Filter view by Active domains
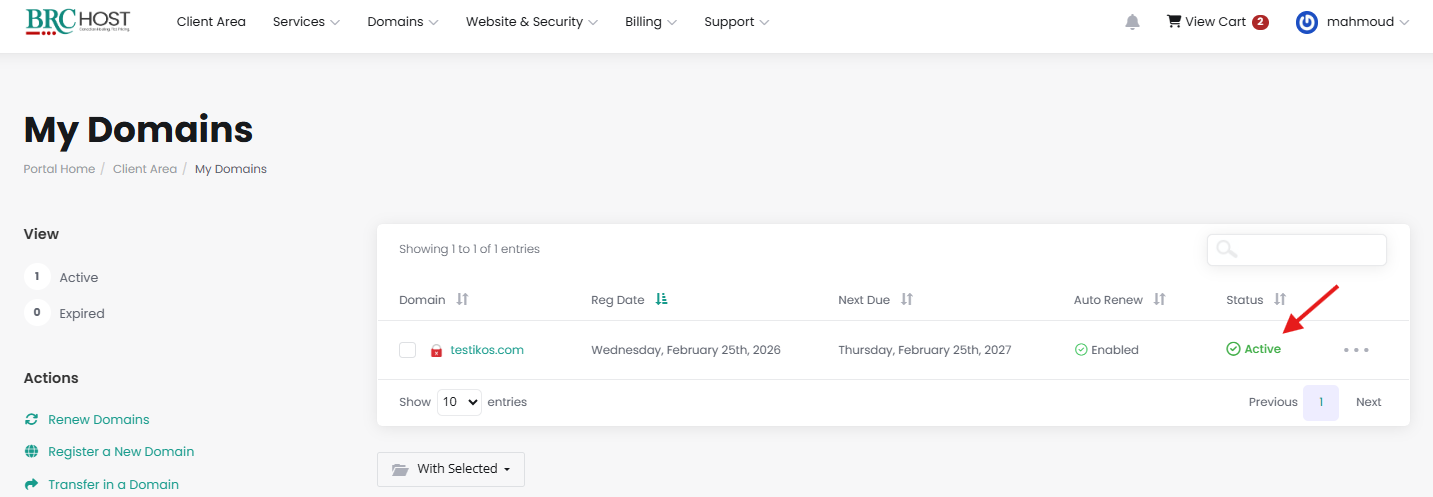 click(78, 277)
